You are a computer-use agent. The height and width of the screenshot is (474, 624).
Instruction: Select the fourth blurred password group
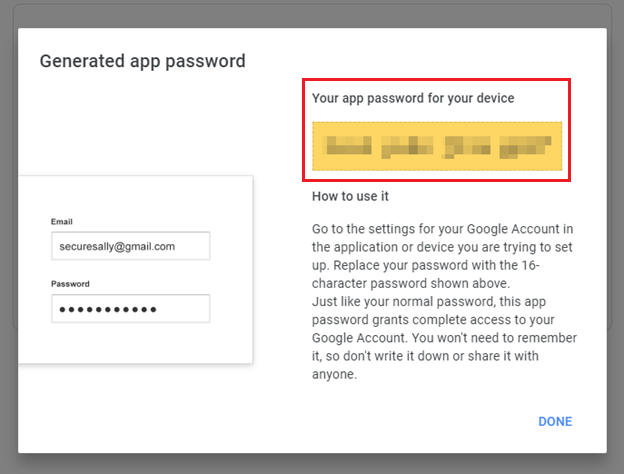click(x=523, y=147)
